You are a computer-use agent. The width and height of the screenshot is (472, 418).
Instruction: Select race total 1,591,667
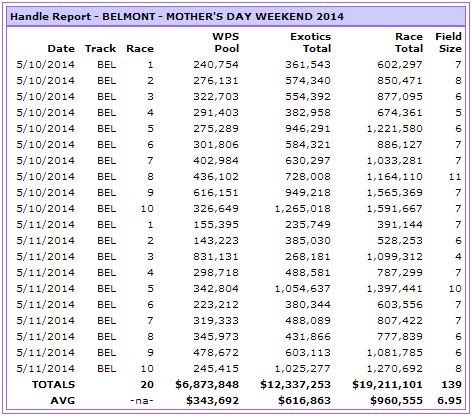pyautogui.click(x=395, y=209)
